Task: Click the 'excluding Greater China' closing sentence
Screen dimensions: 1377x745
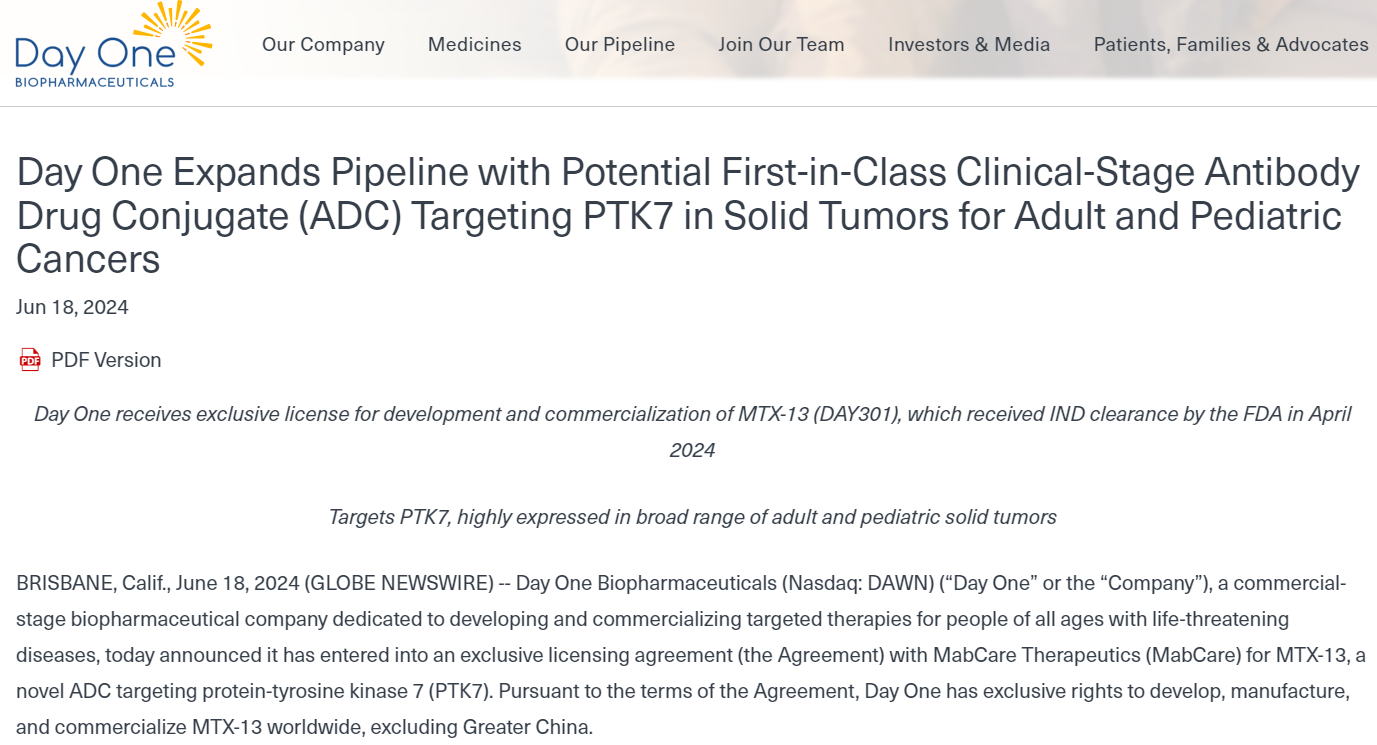Action: pos(481,727)
